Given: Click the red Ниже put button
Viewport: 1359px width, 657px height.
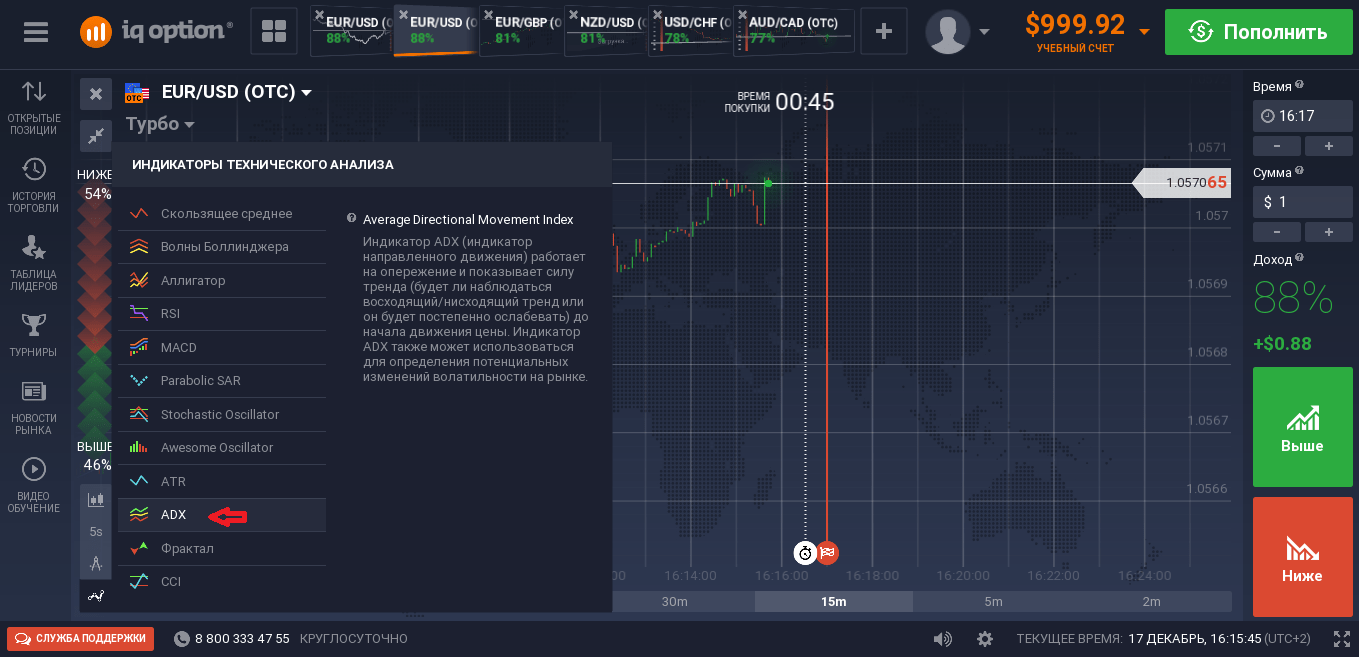Looking at the screenshot, I should (1302, 558).
